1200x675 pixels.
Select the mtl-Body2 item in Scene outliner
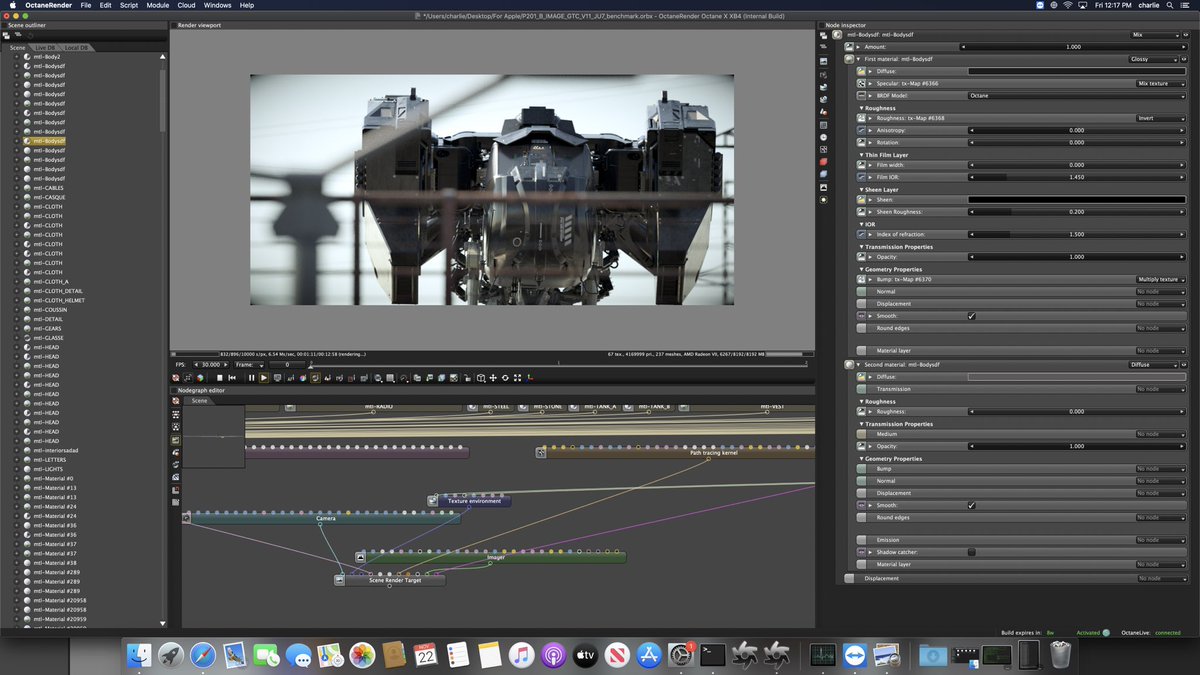pos(46,56)
